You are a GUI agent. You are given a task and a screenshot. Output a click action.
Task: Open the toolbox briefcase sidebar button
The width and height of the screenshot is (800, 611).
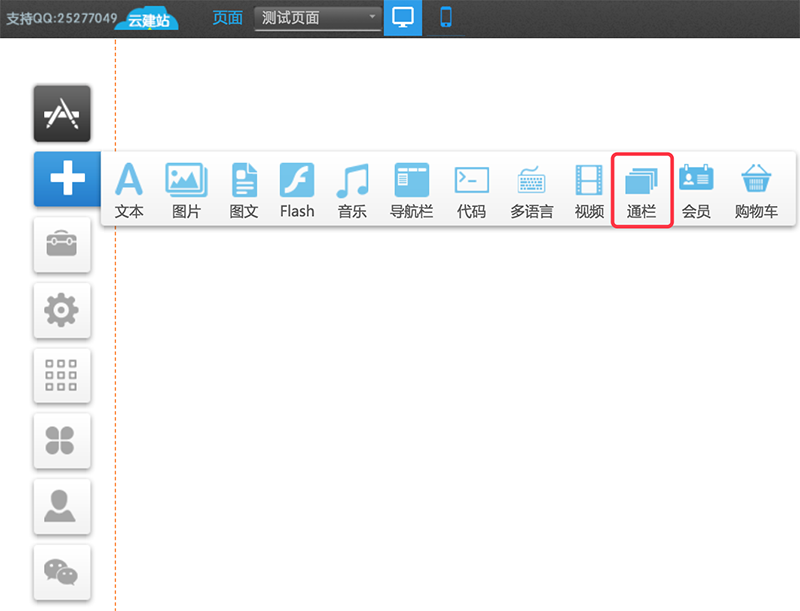tap(62, 244)
